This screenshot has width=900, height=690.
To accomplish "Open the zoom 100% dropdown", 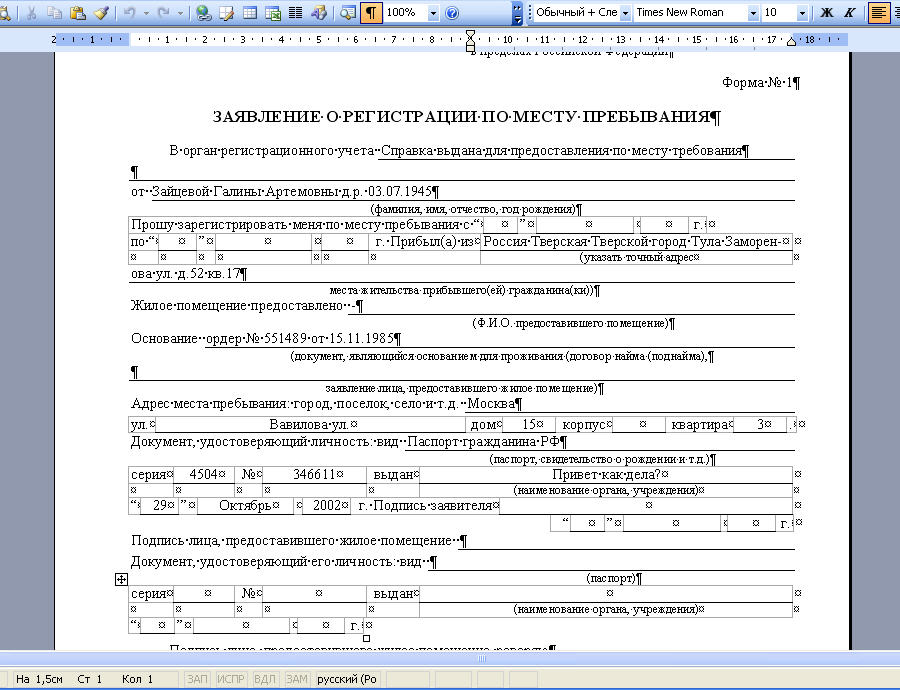I will [x=433, y=13].
